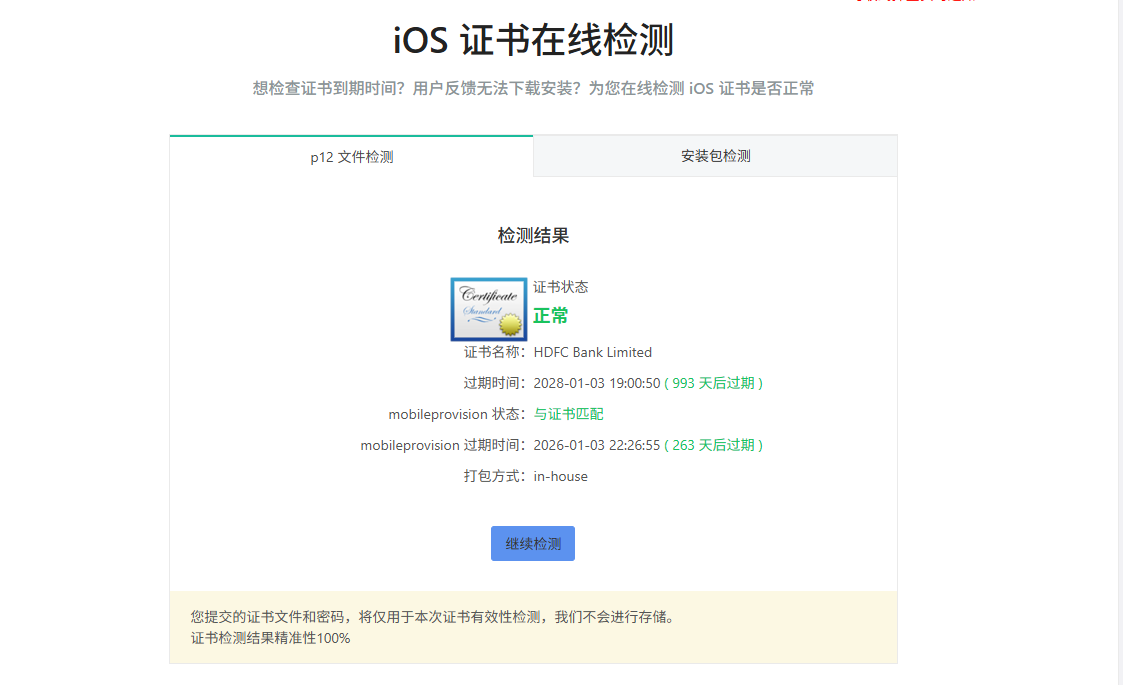1123x685 pixels.
Task: Click the mobileprovision 过期时间 label
Action: point(443,446)
